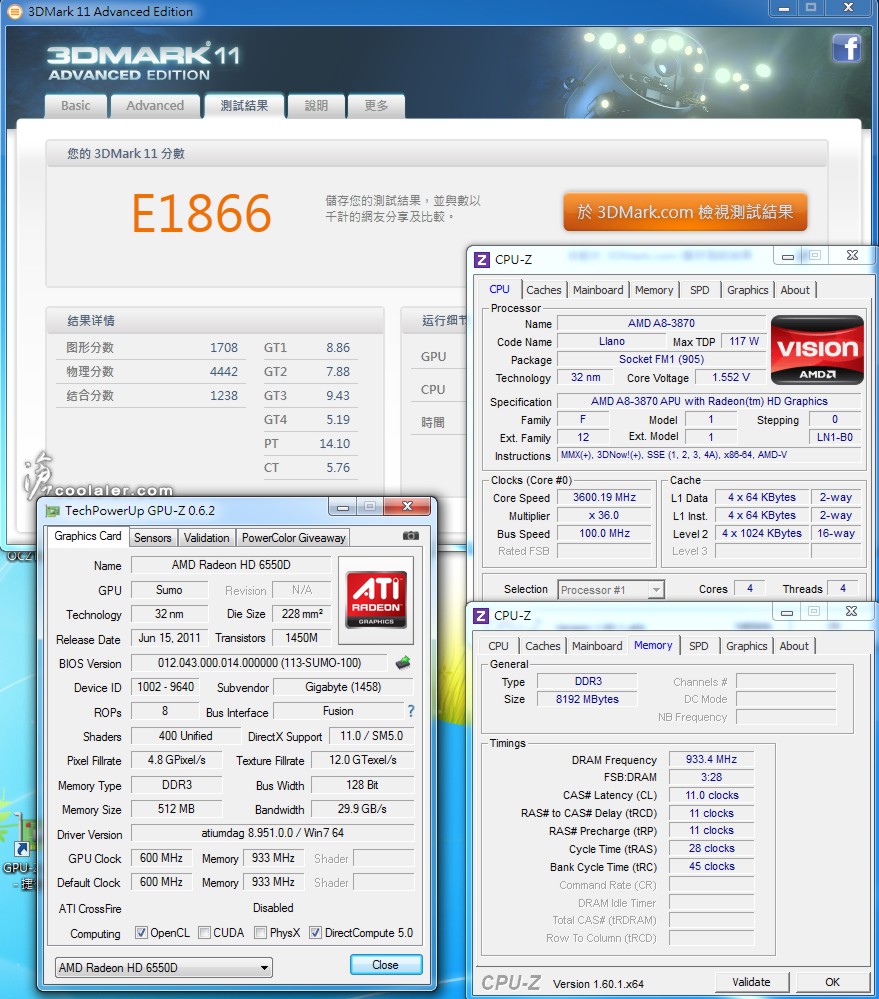Screen dimensions: 879x999
Task: Click the GPU-Z screenshot camera icon
Action: pyautogui.click(x=411, y=536)
